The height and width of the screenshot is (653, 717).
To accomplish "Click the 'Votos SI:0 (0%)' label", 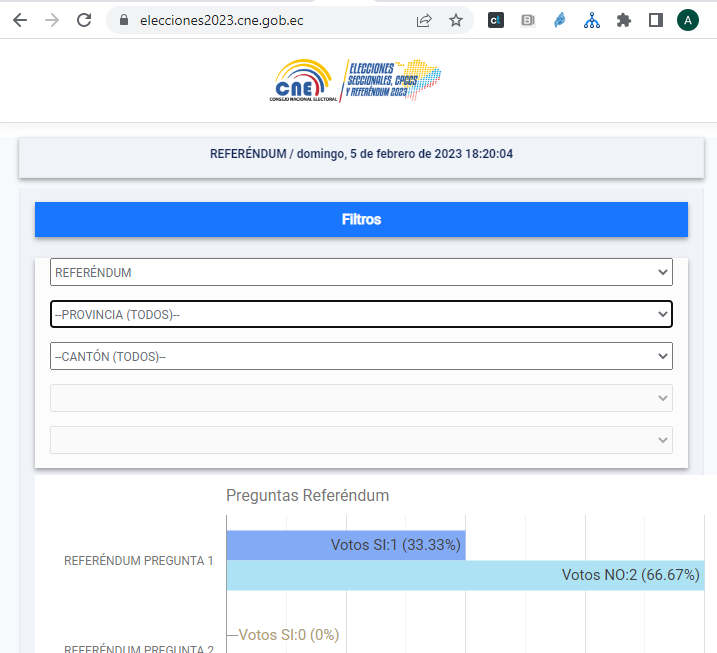I will click(289, 635).
